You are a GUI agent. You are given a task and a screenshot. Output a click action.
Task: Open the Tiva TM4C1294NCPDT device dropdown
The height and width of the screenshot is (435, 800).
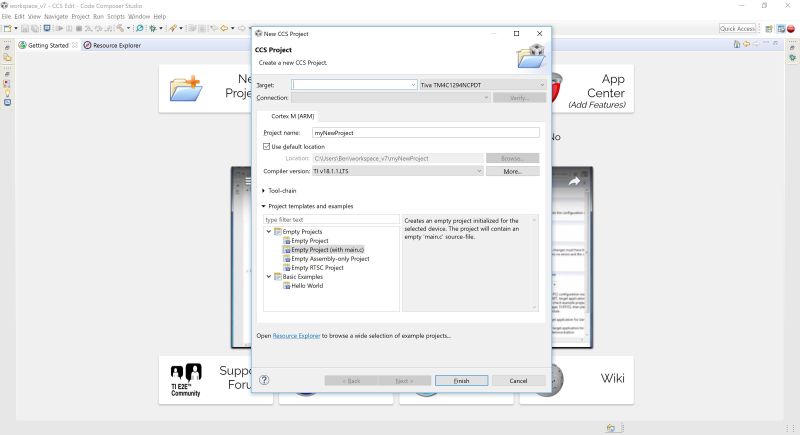point(482,85)
